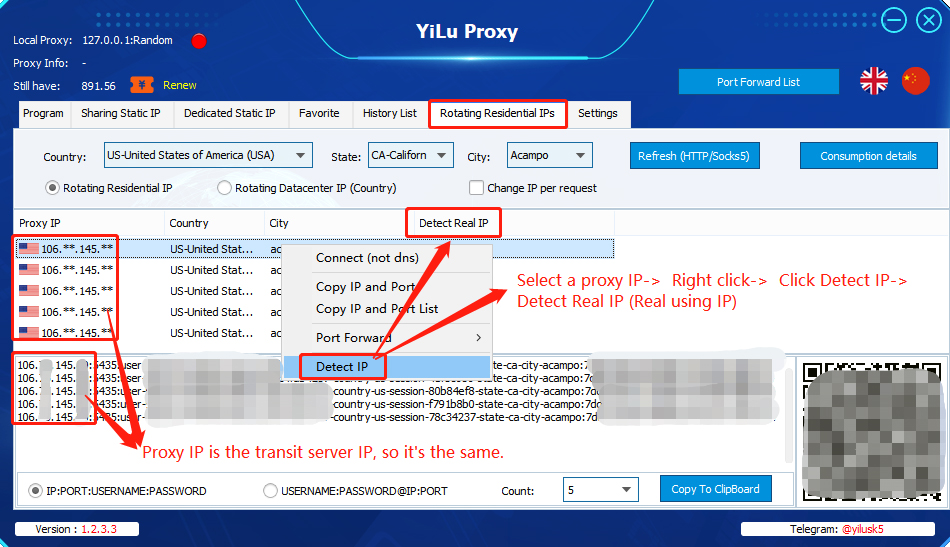This screenshot has height=547, width=950.
Task: Select the USERNAME:PASSWORD@IP:PORT format radio button
Action: (270, 491)
